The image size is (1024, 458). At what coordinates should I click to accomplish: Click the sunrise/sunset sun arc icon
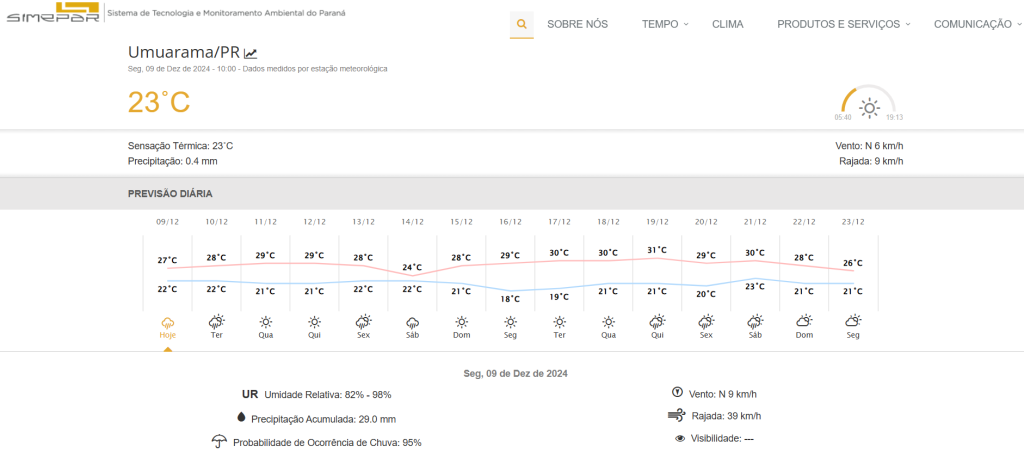coord(869,105)
